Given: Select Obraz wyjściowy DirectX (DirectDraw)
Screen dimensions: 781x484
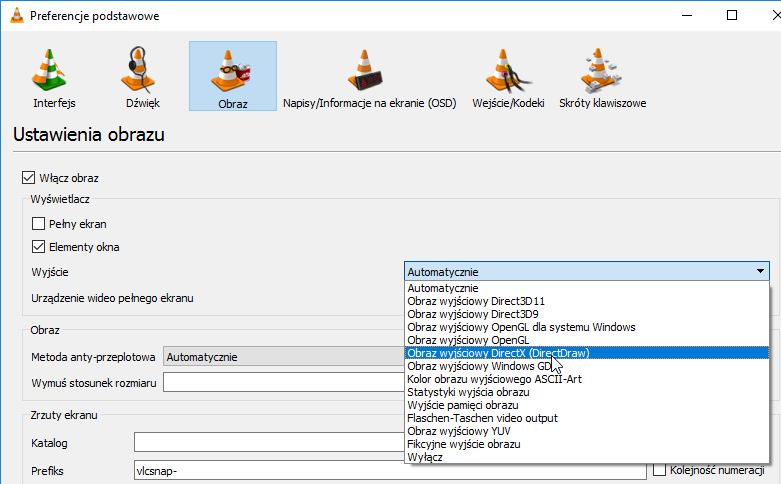Looking at the screenshot, I should tap(587, 353).
